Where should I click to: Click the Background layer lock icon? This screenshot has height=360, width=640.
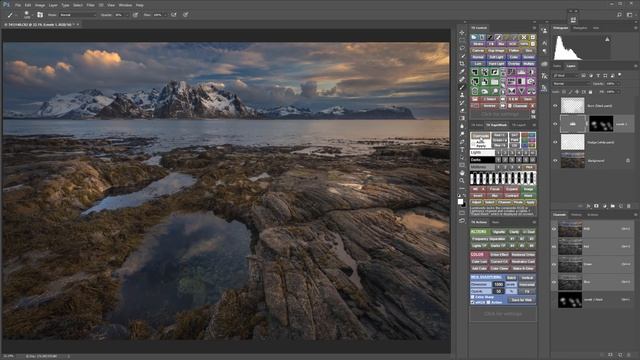628,161
